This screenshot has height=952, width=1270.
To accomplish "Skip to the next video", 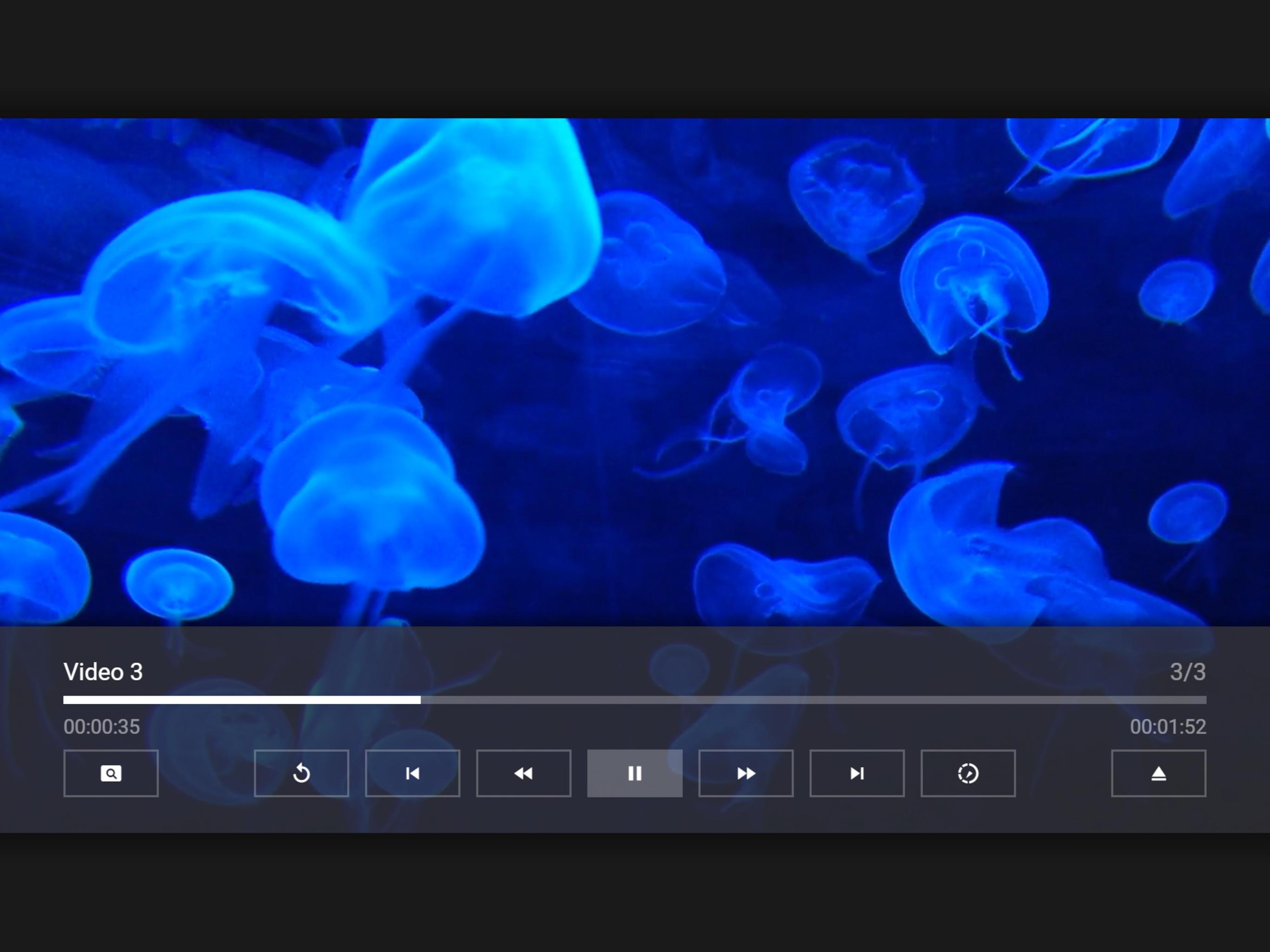I will 857,773.
